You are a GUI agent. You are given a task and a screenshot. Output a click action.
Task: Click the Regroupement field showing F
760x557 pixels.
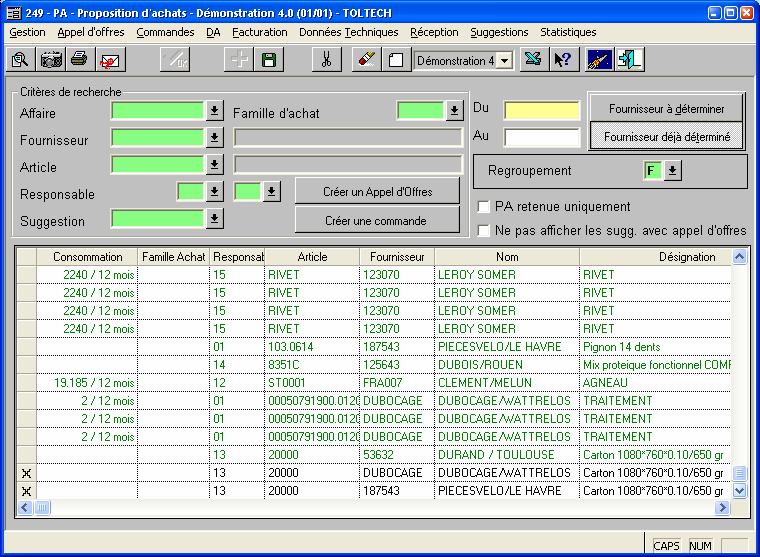pos(653,171)
